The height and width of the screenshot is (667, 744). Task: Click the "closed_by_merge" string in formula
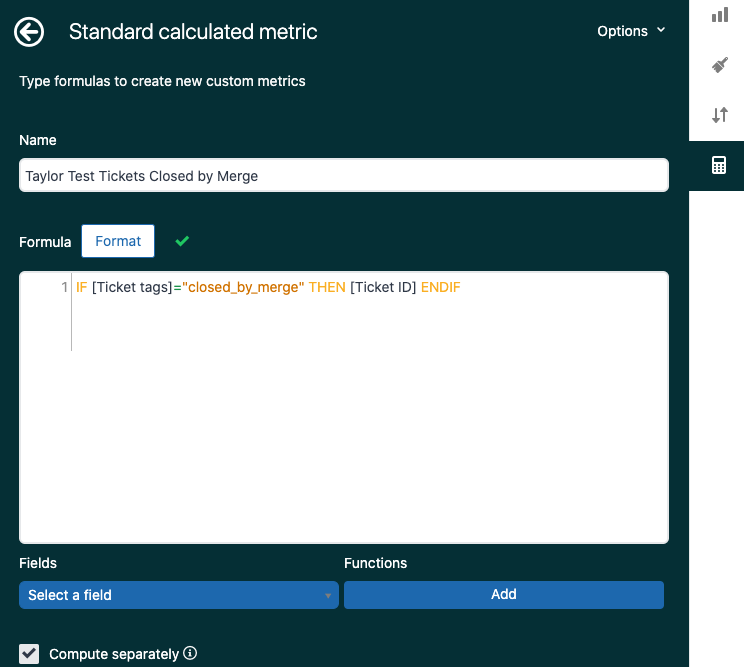pos(243,288)
